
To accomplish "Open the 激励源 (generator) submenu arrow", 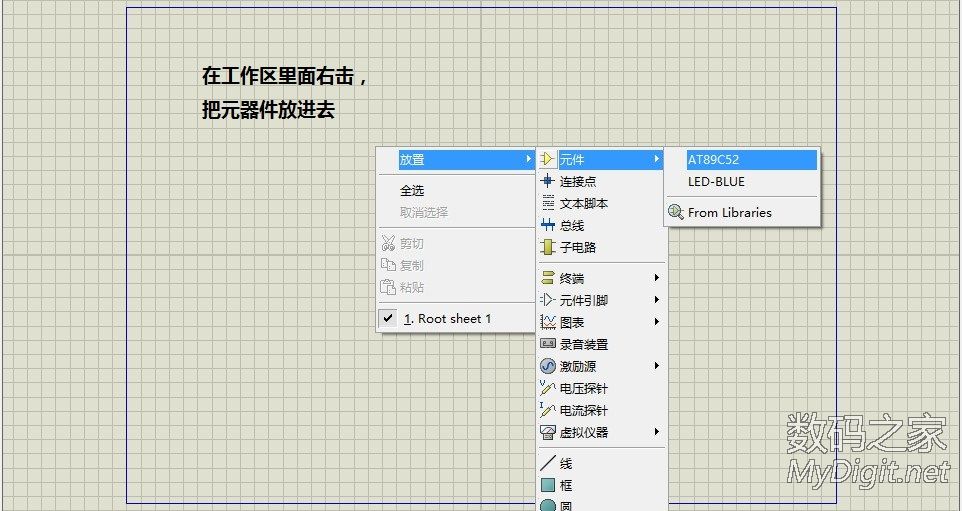I will (x=657, y=366).
